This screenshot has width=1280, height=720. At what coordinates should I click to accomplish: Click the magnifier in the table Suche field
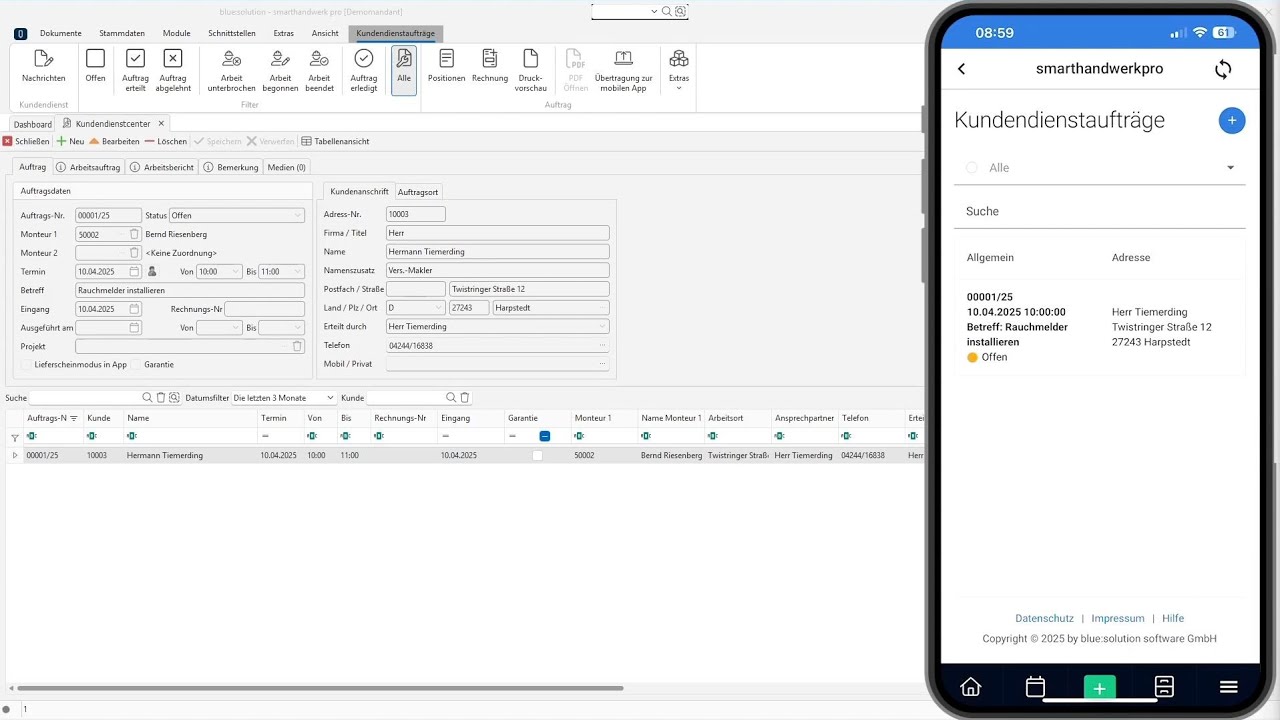(147, 398)
